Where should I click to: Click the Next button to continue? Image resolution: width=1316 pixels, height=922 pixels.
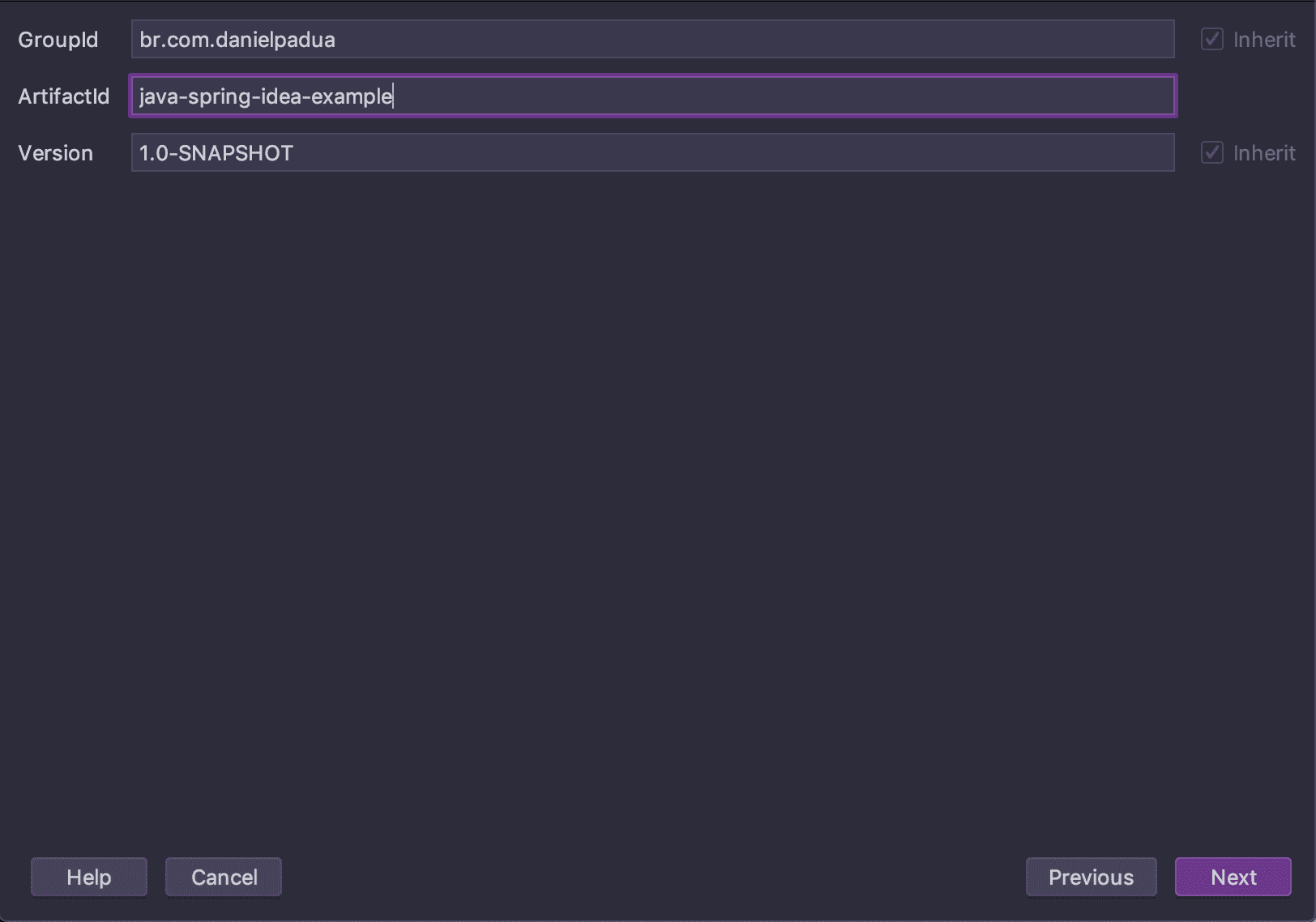(x=1233, y=877)
